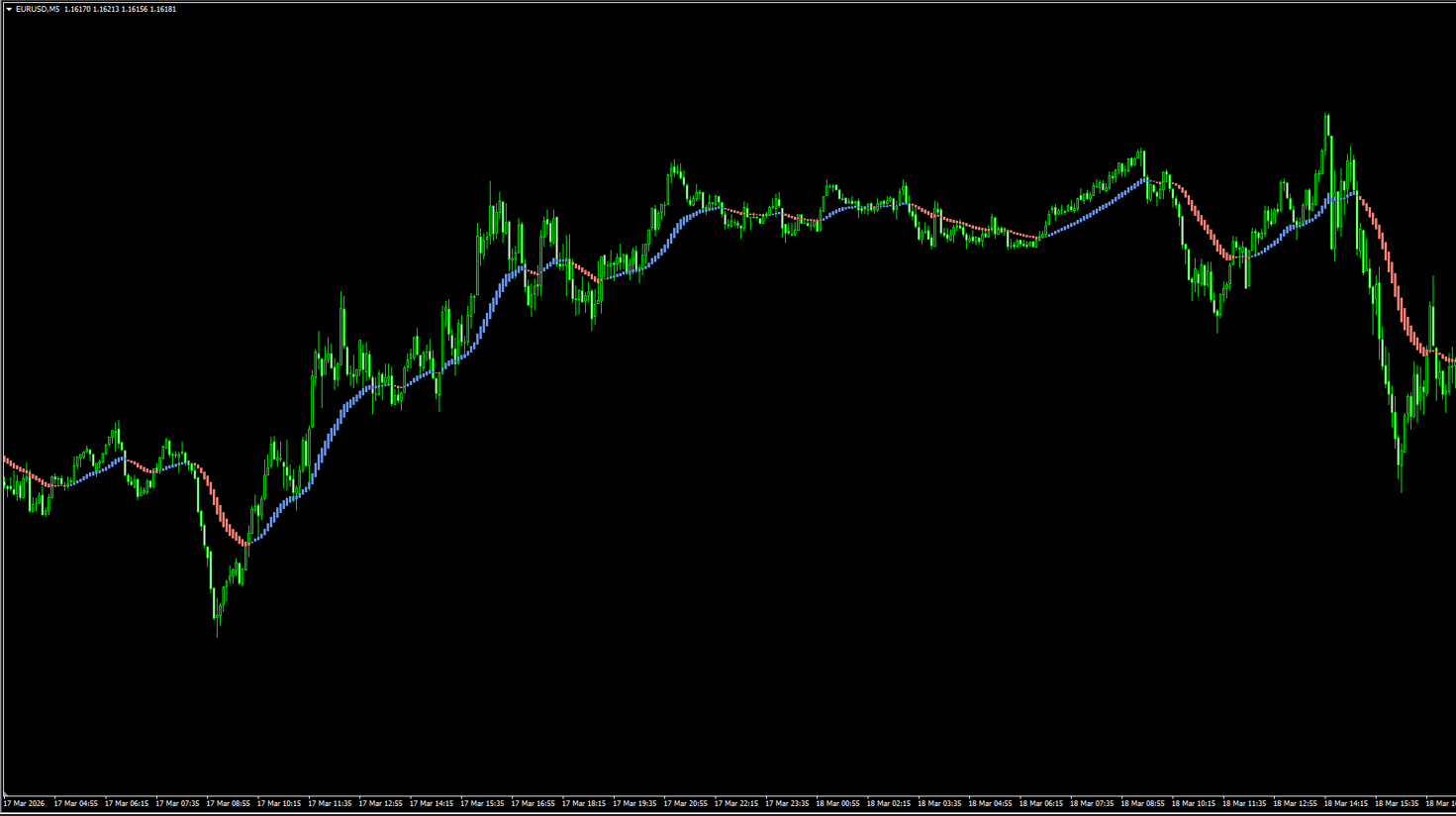Click the 17 Mar 20:55 time axis label
This screenshot has width=1456, height=816.
(686, 803)
